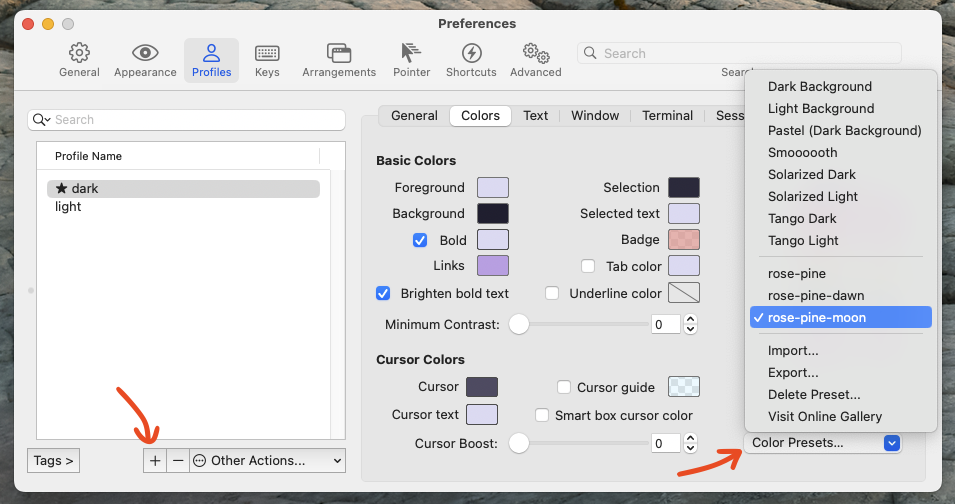Open the Shortcuts preferences pane
The width and height of the screenshot is (955, 504).
pos(471,60)
